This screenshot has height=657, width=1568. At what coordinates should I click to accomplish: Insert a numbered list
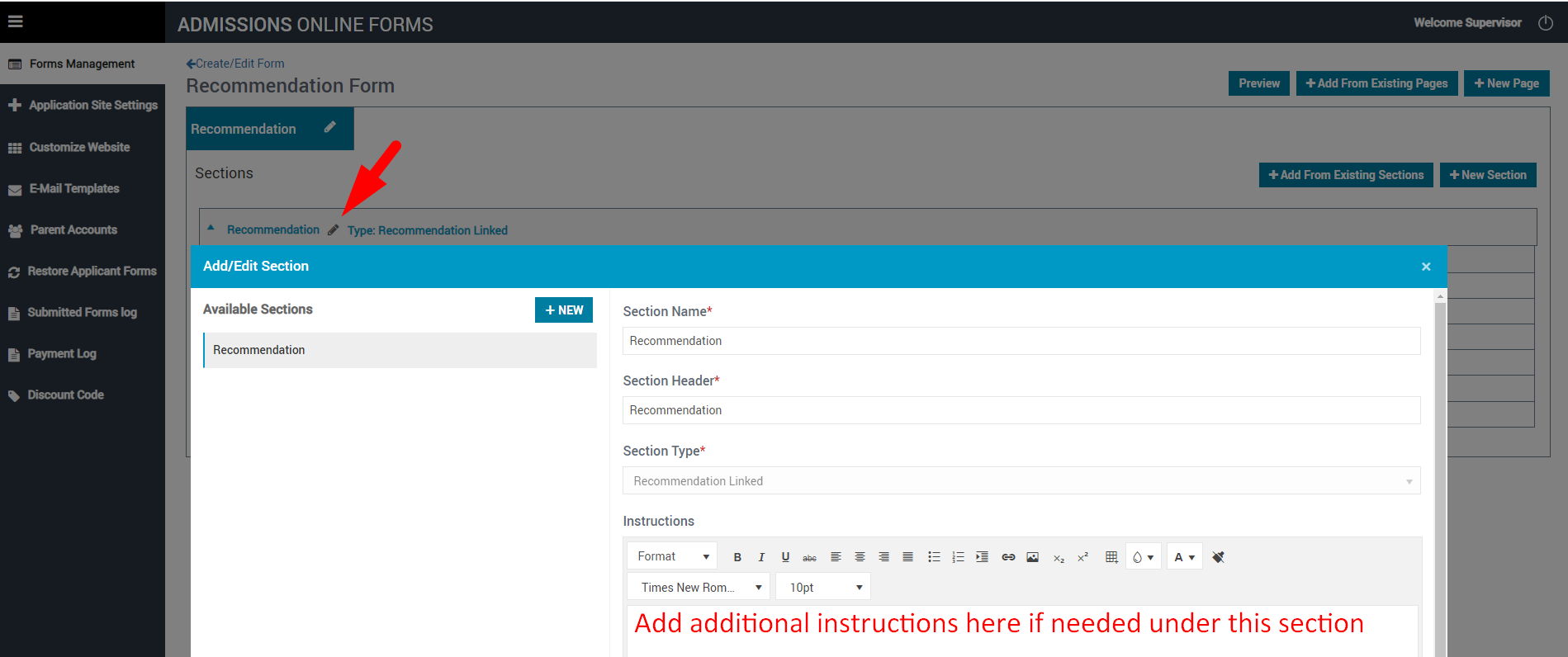[958, 557]
